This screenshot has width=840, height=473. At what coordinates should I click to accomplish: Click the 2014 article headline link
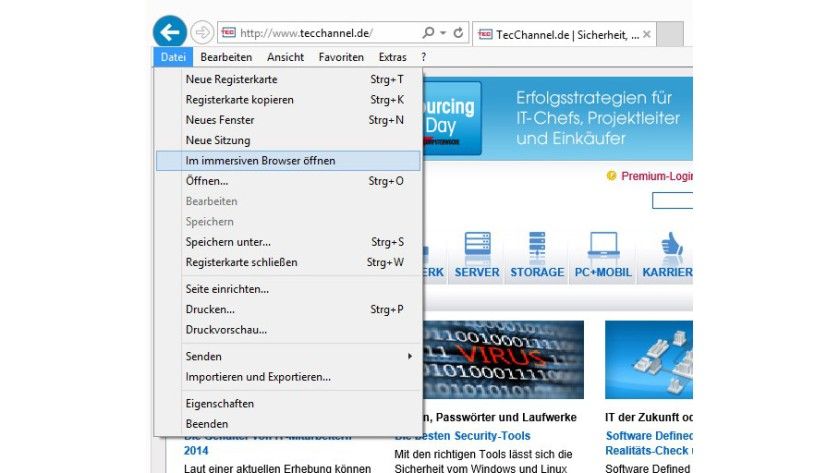pos(196,451)
